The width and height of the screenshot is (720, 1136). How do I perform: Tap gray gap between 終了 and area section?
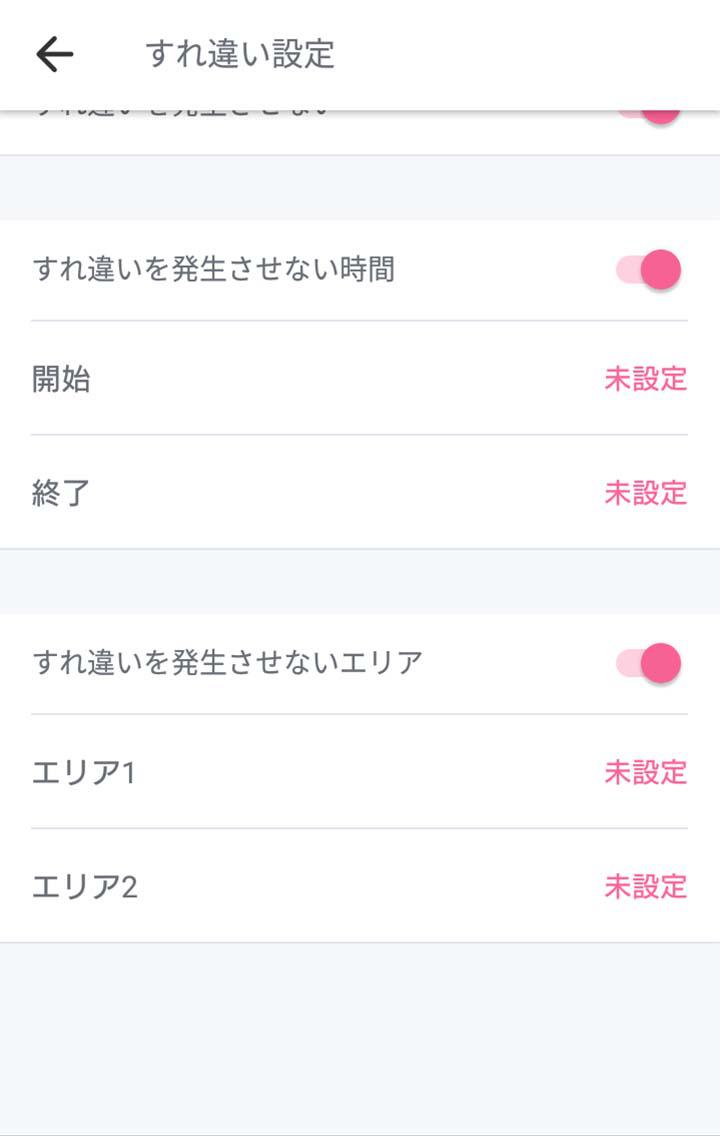click(360, 581)
